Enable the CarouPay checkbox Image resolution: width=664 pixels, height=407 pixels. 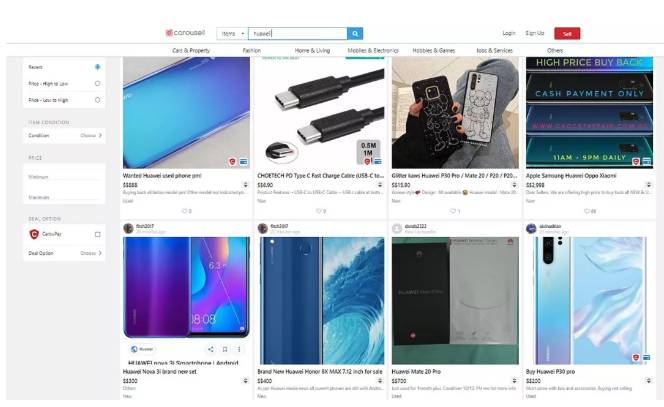[x=97, y=234]
